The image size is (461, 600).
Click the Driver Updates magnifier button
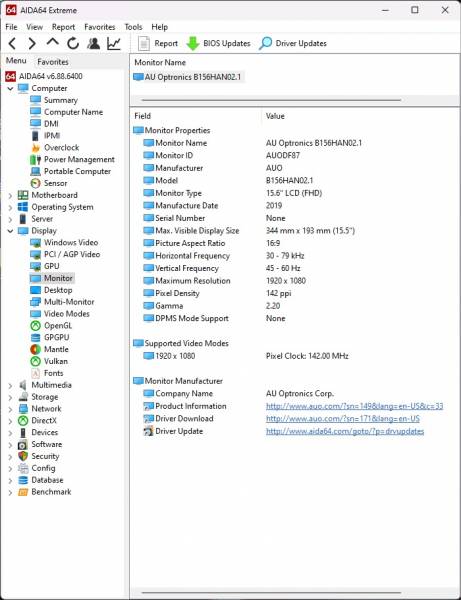coord(293,44)
